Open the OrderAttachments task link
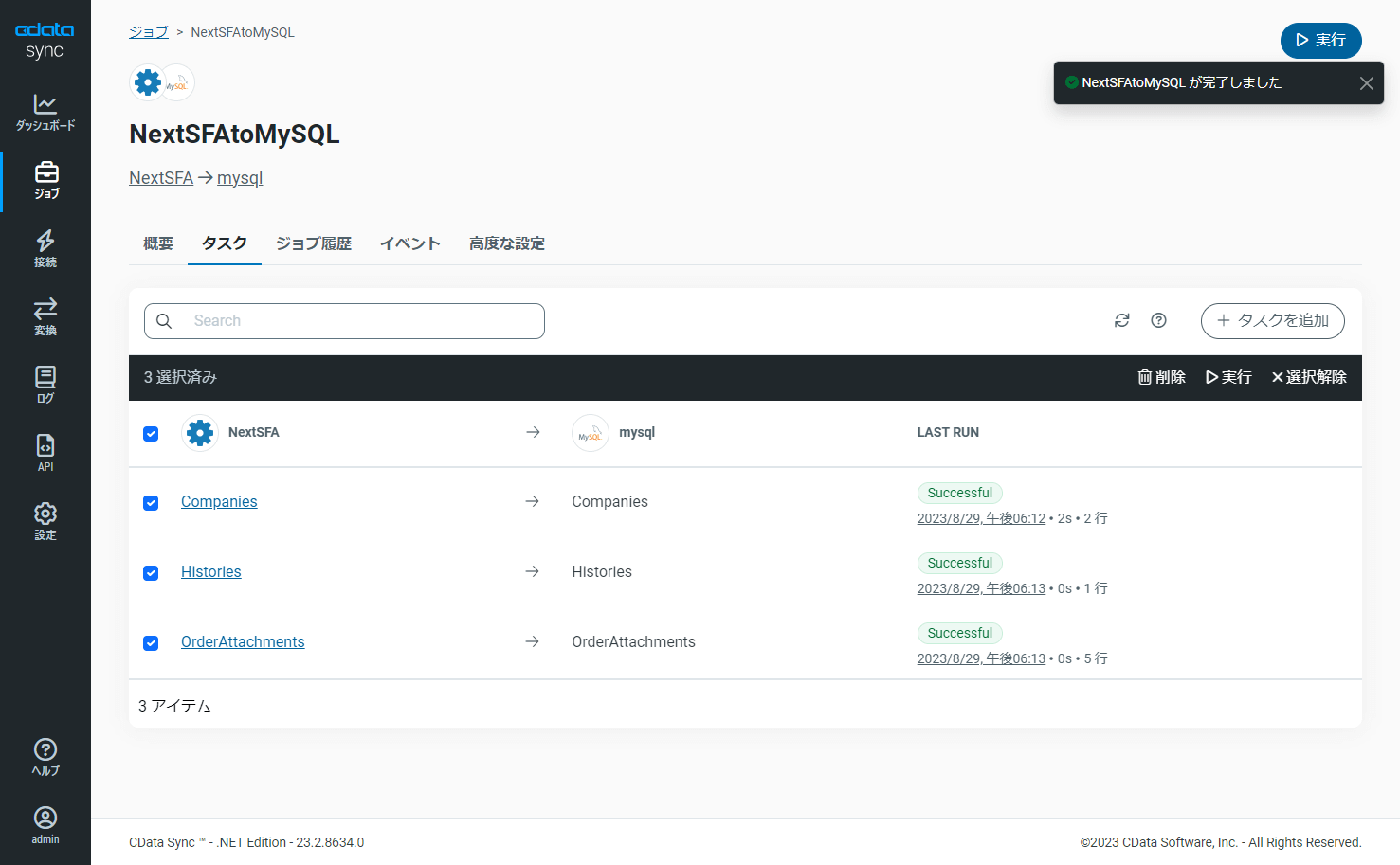This screenshot has width=1400, height=865. (x=243, y=642)
